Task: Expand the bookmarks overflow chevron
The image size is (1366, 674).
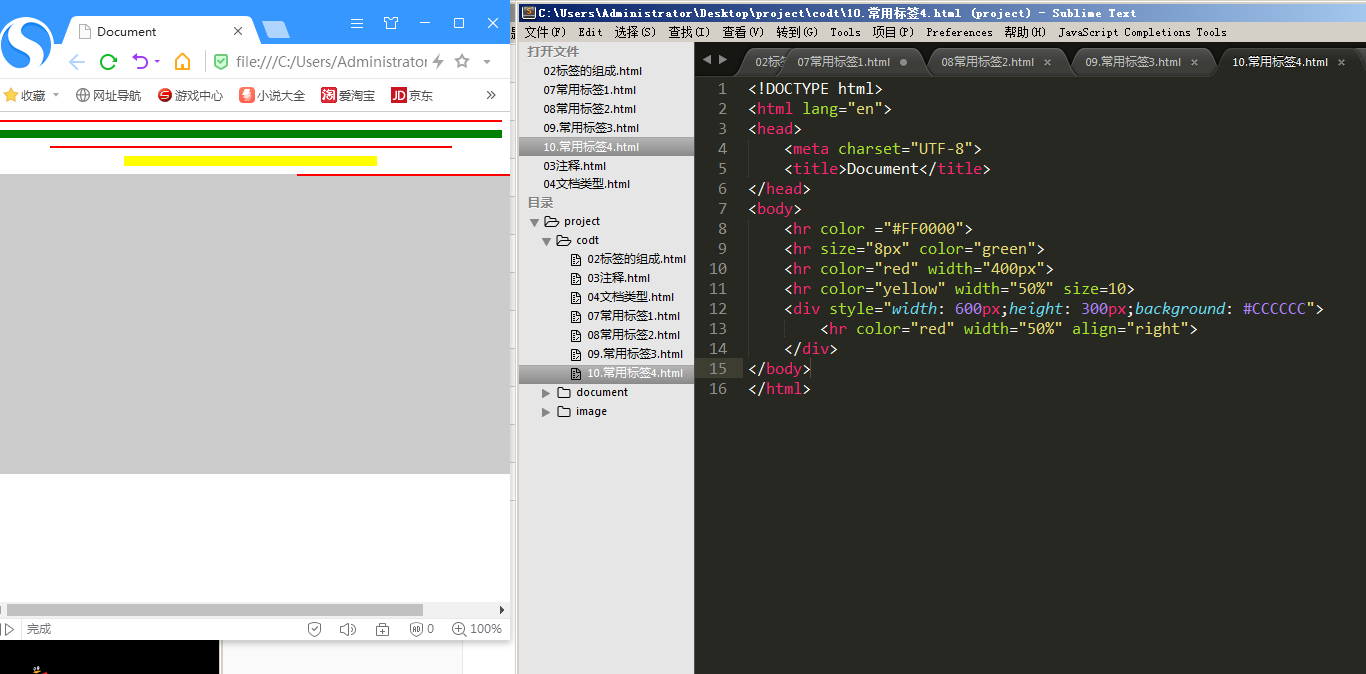Action: (x=491, y=96)
